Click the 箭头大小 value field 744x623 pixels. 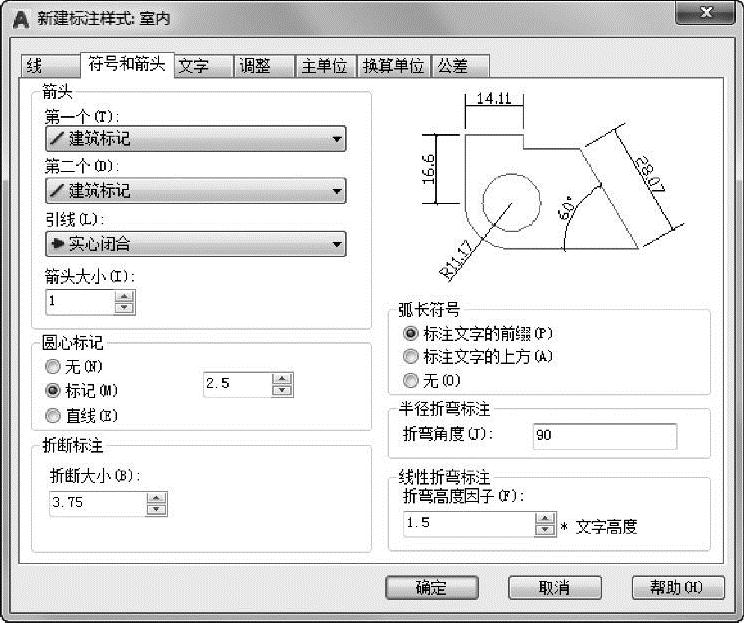click(80, 302)
